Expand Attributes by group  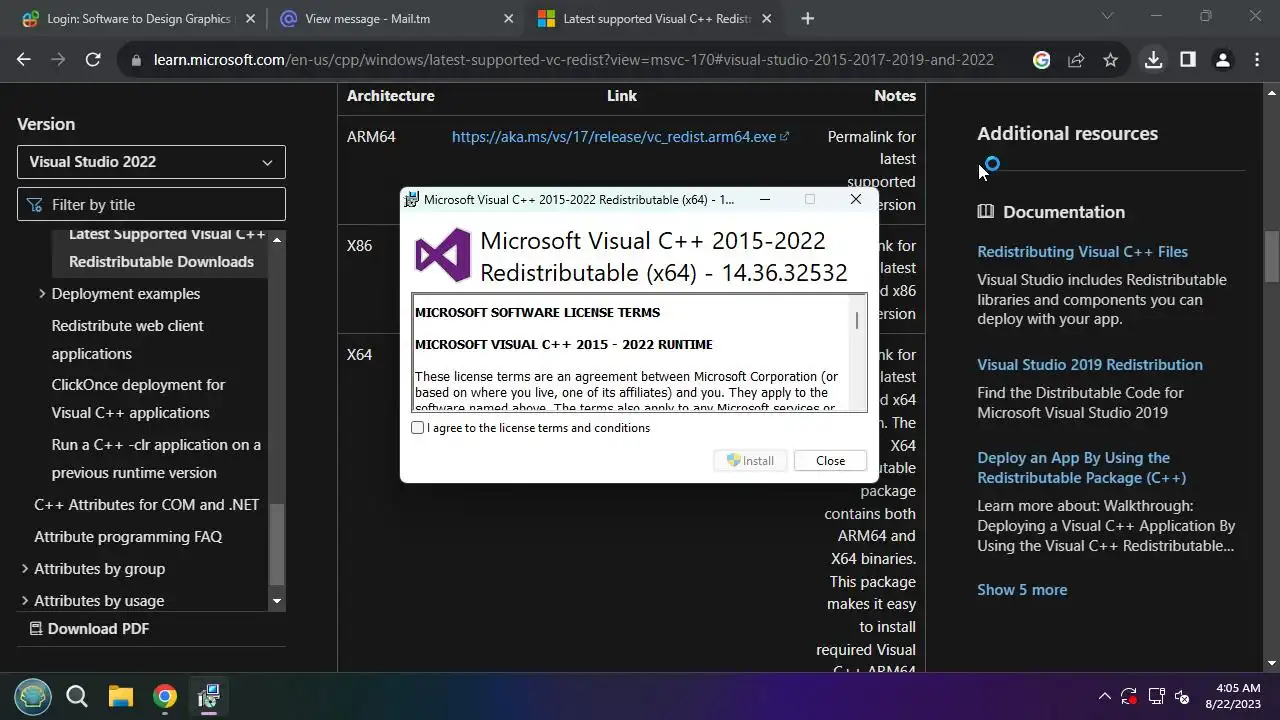coord(25,569)
